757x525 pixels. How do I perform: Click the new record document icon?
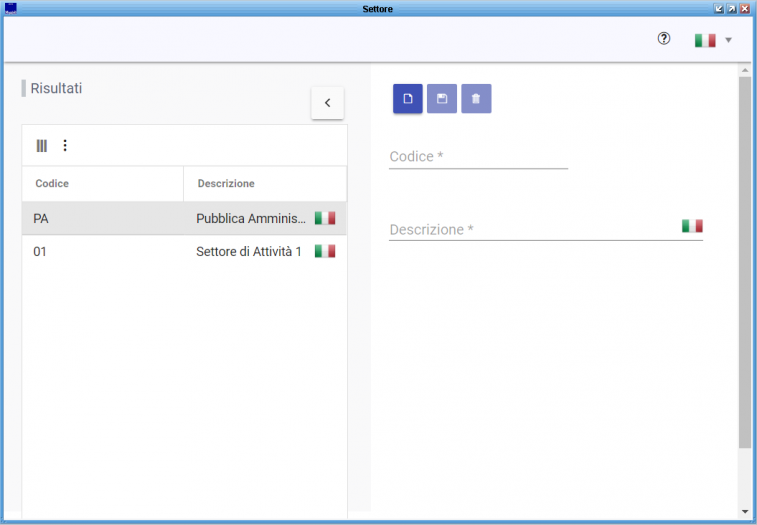pos(408,99)
